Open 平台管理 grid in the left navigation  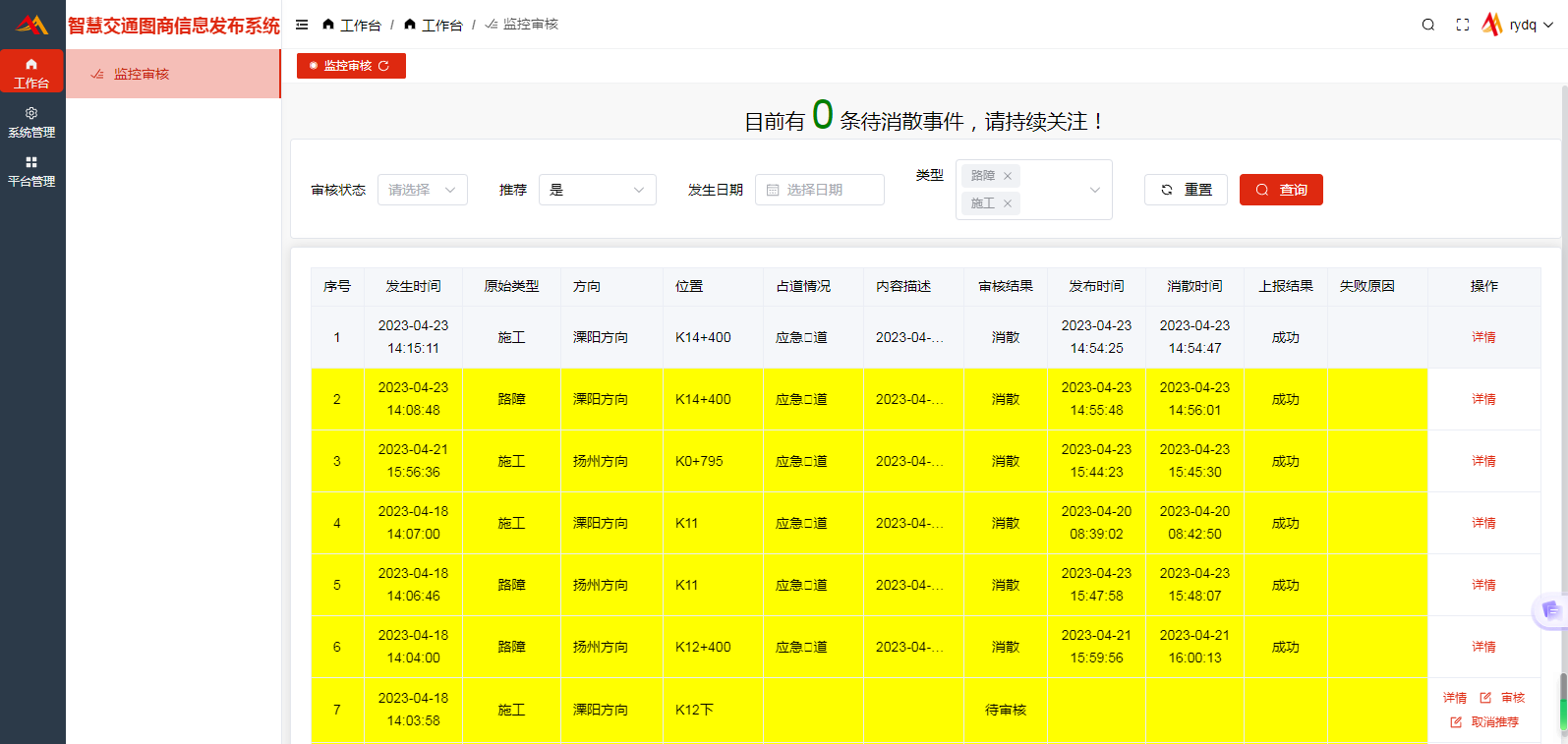tap(31, 171)
